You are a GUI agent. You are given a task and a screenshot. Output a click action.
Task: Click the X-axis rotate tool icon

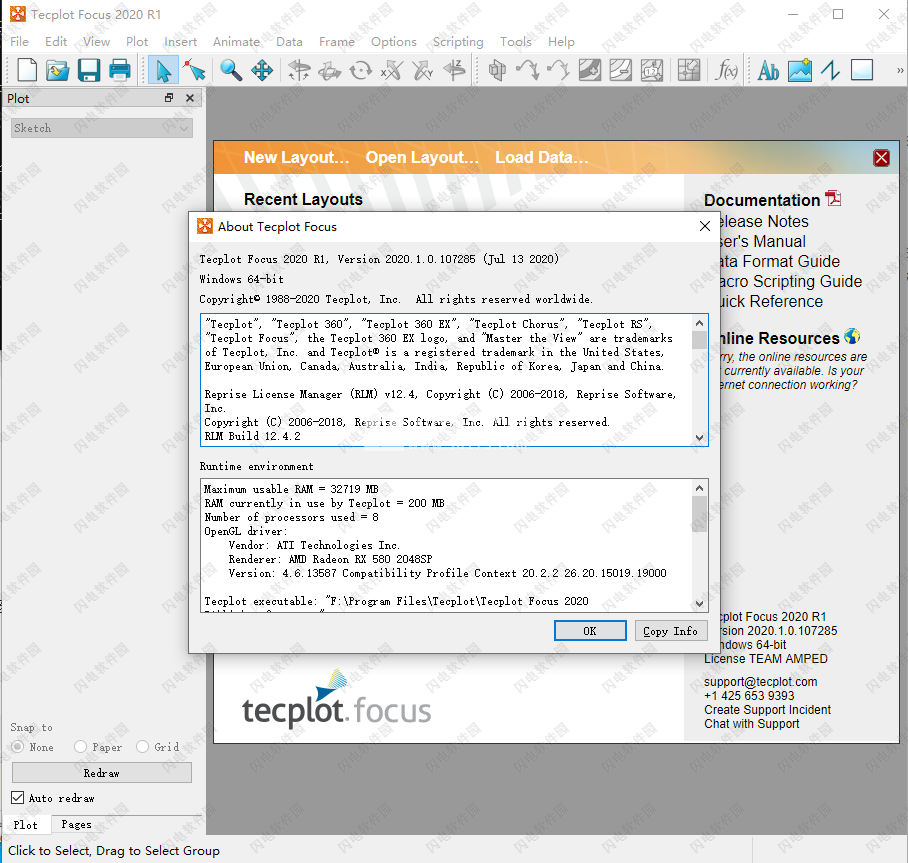pos(392,71)
